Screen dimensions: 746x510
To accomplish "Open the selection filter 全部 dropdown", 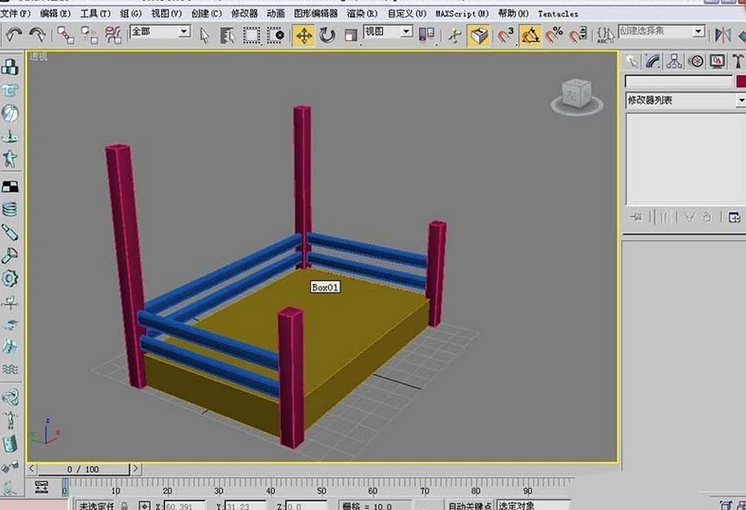I will (160, 32).
